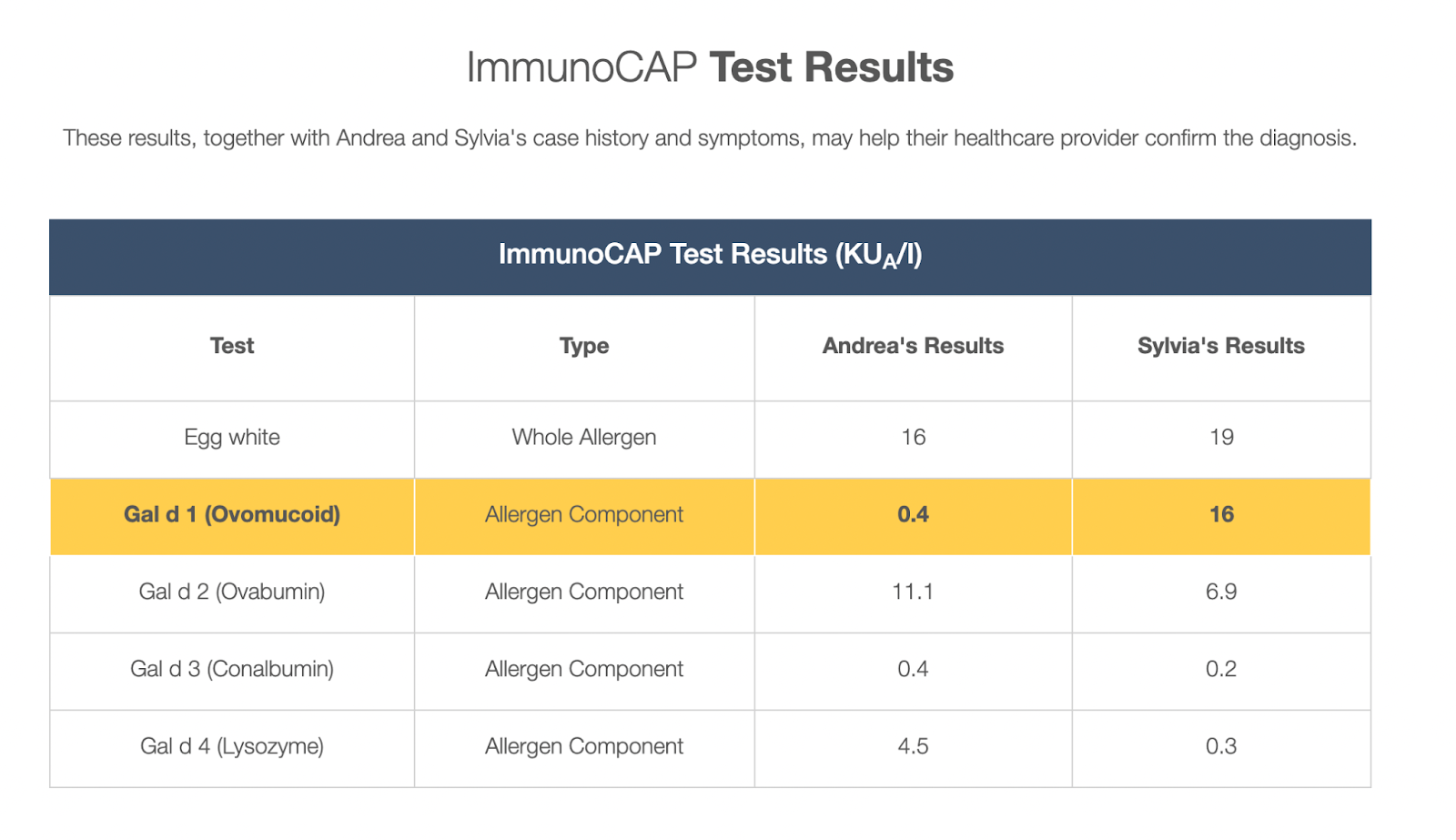Click Andrea's highlighted Ovomucoid value 0.4
This screenshot has width=1456, height=840.
point(913,515)
